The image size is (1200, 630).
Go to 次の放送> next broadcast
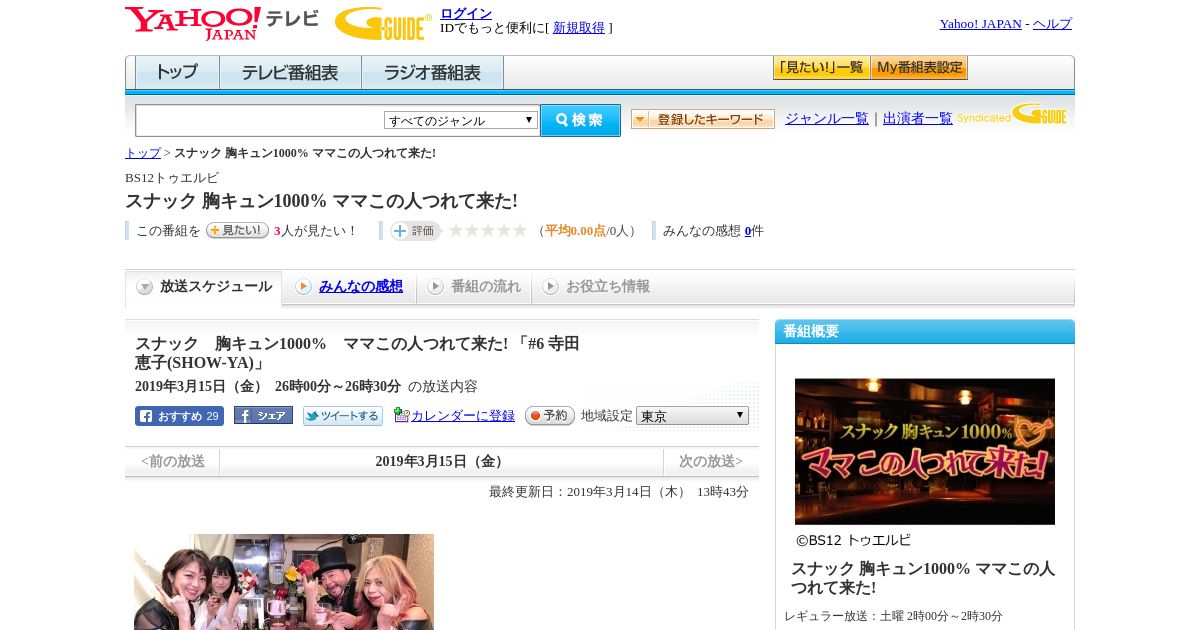point(711,462)
